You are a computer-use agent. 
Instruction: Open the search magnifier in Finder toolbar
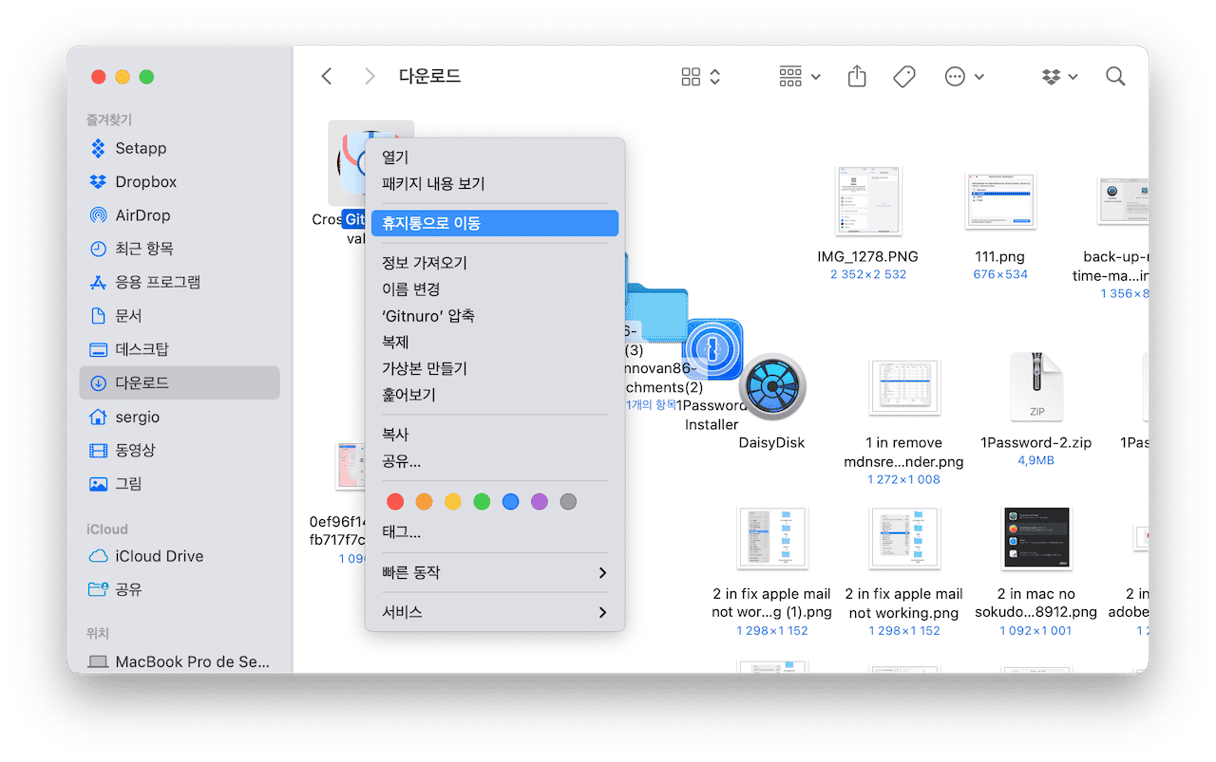pyautogui.click(x=1115, y=77)
